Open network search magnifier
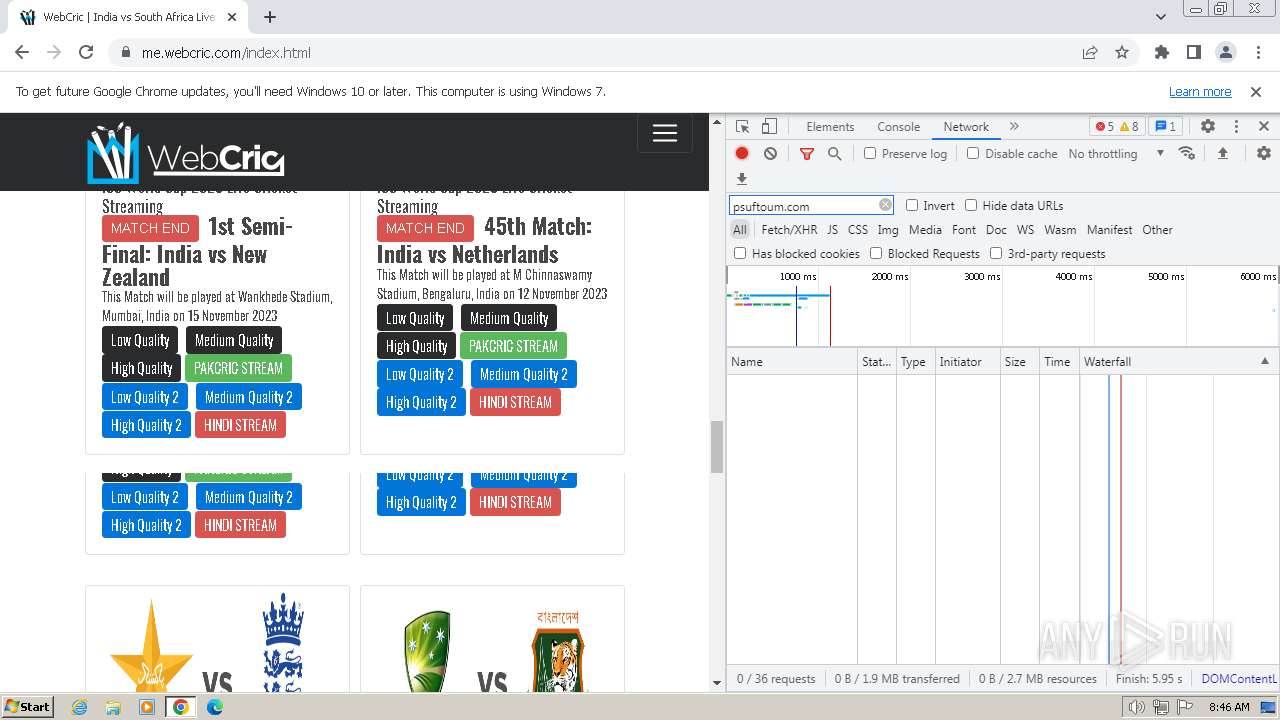The image size is (1280, 720). (x=834, y=154)
